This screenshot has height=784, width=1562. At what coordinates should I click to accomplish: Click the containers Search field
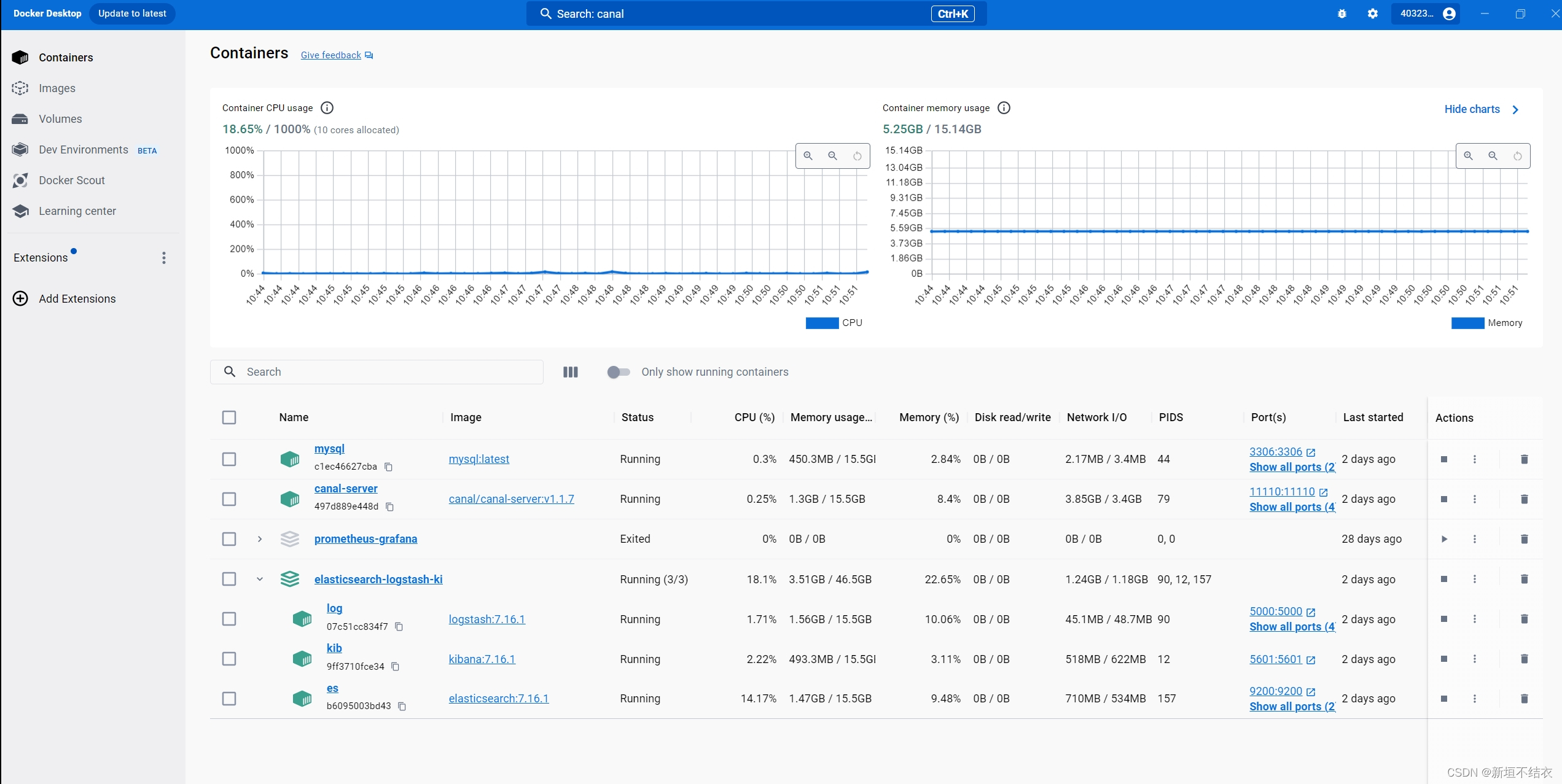coord(377,372)
